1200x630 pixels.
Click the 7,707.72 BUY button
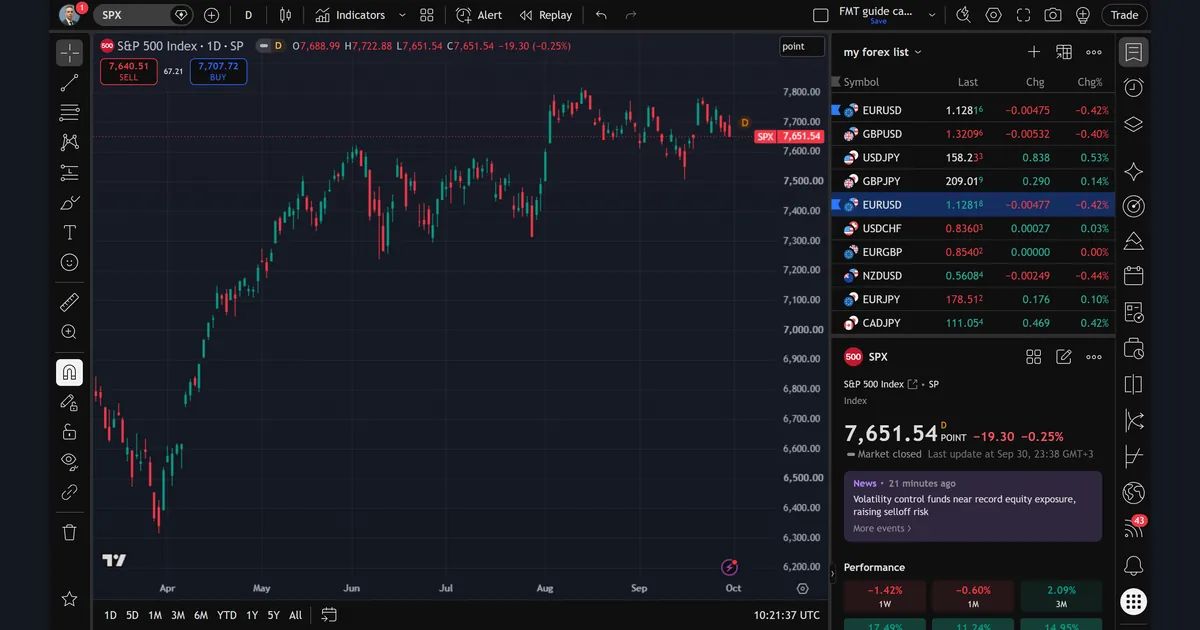coord(218,71)
